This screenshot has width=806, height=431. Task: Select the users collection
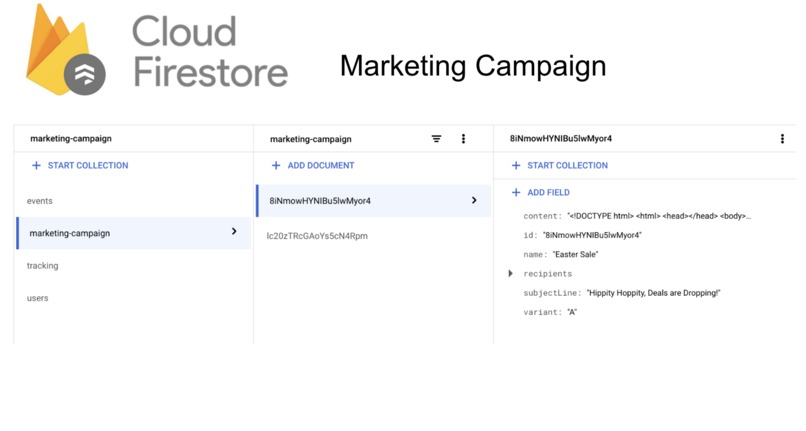38,298
